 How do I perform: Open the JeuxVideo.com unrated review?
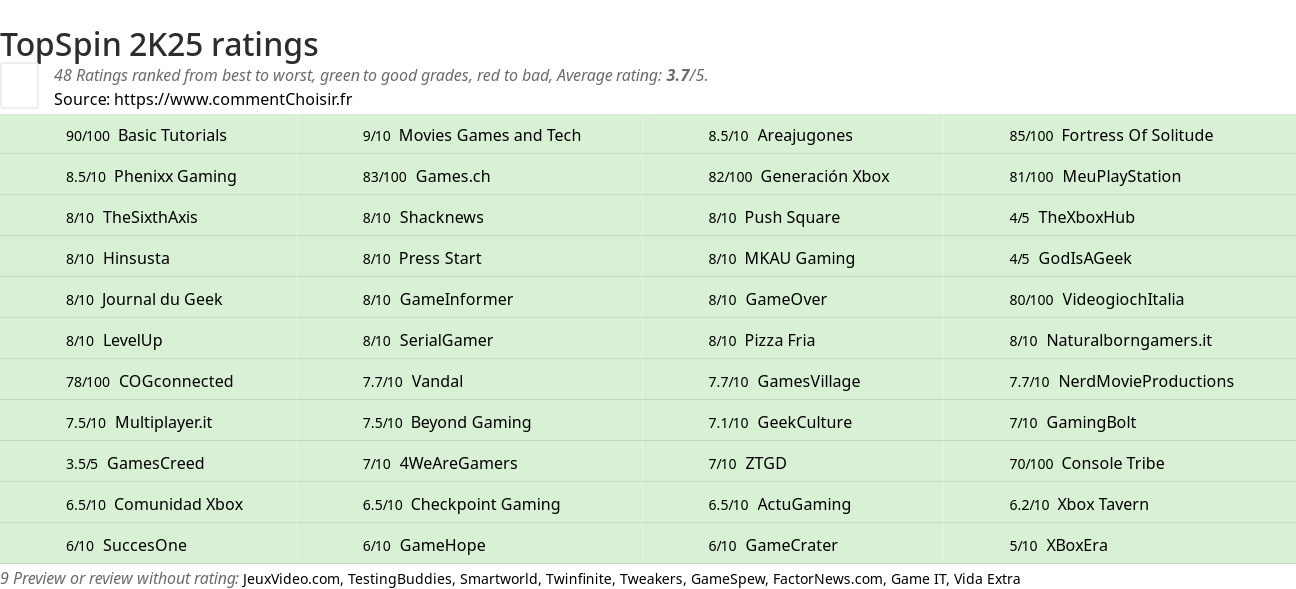tap(291, 579)
